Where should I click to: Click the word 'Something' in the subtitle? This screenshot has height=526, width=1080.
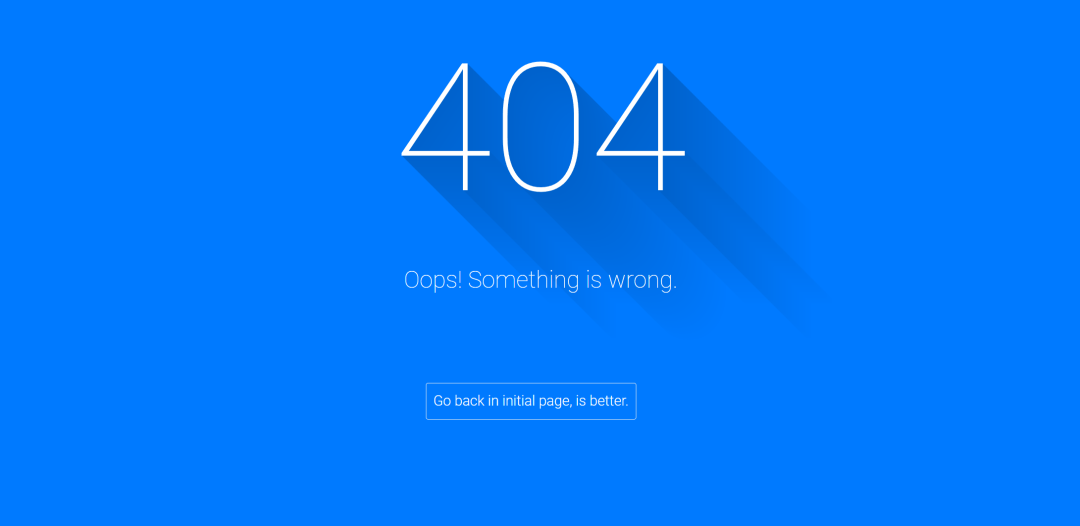tap(523, 280)
